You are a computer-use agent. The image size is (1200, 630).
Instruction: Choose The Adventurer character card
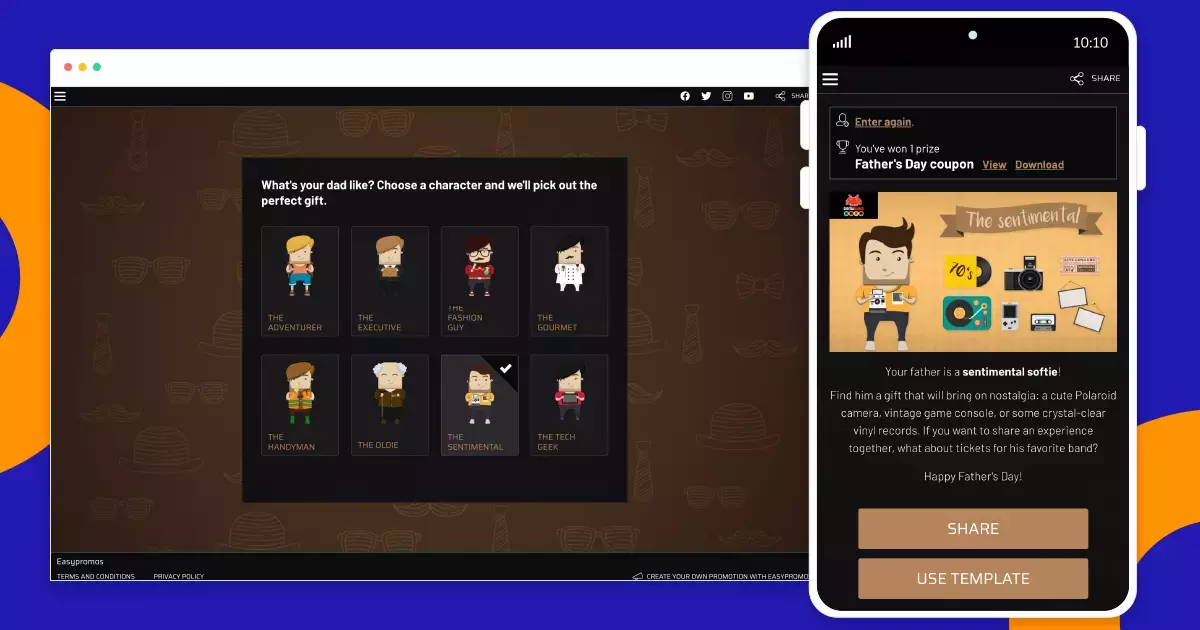(x=300, y=281)
